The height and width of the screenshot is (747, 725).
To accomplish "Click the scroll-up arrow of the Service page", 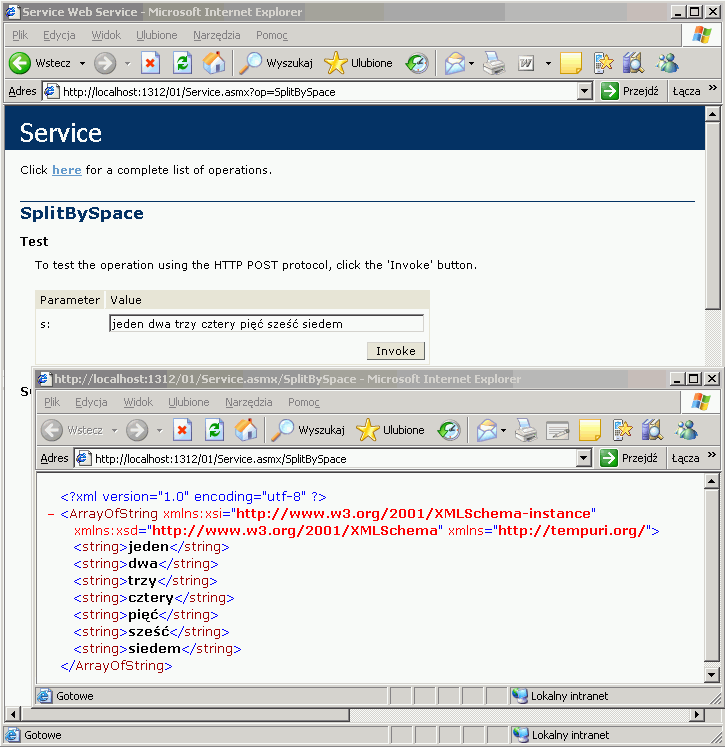I will point(712,114).
